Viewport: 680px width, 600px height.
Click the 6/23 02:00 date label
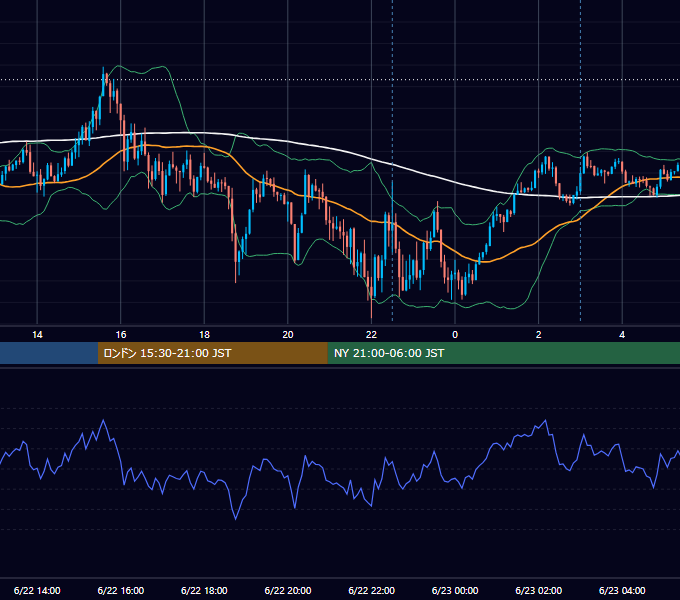539,590
